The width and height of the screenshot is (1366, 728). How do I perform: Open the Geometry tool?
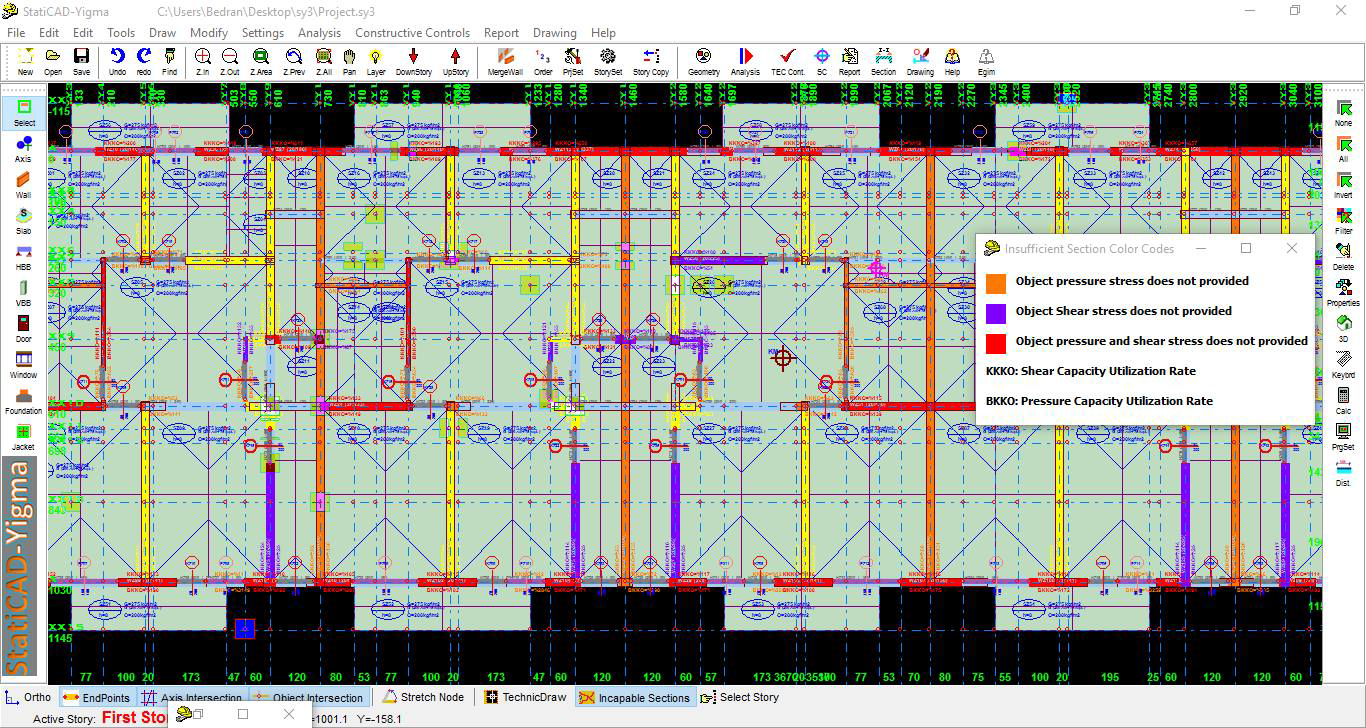pos(703,61)
